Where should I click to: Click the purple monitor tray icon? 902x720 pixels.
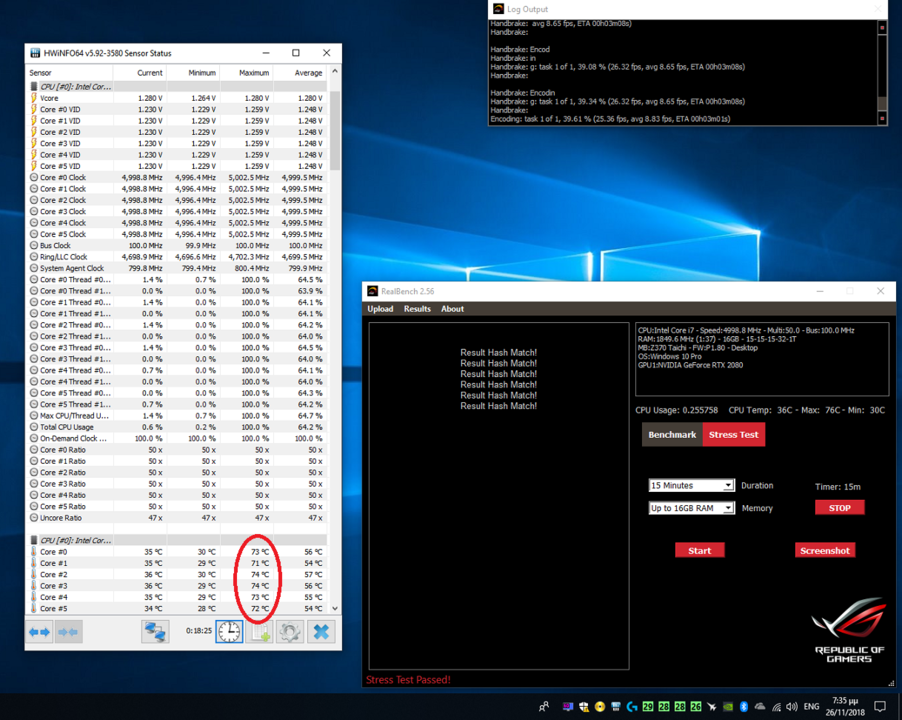click(568, 707)
